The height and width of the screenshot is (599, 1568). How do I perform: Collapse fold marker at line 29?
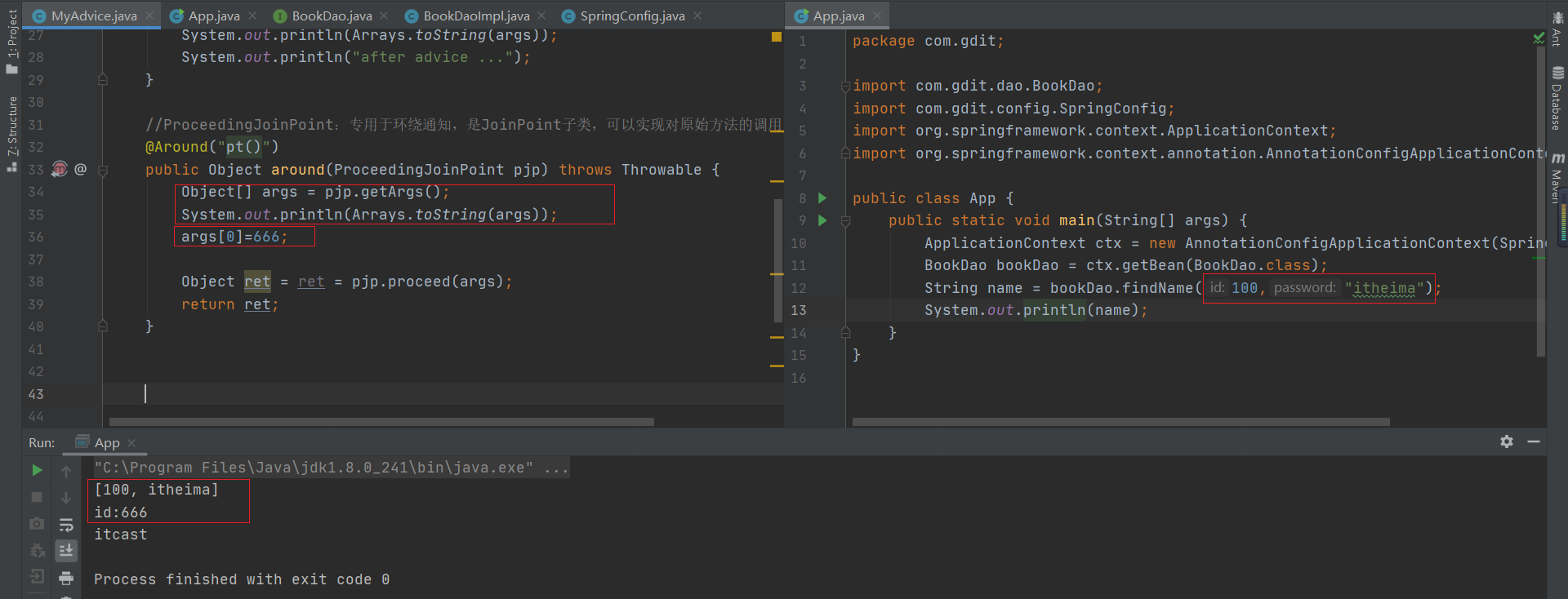pyautogui.click(x=103, y=80)
